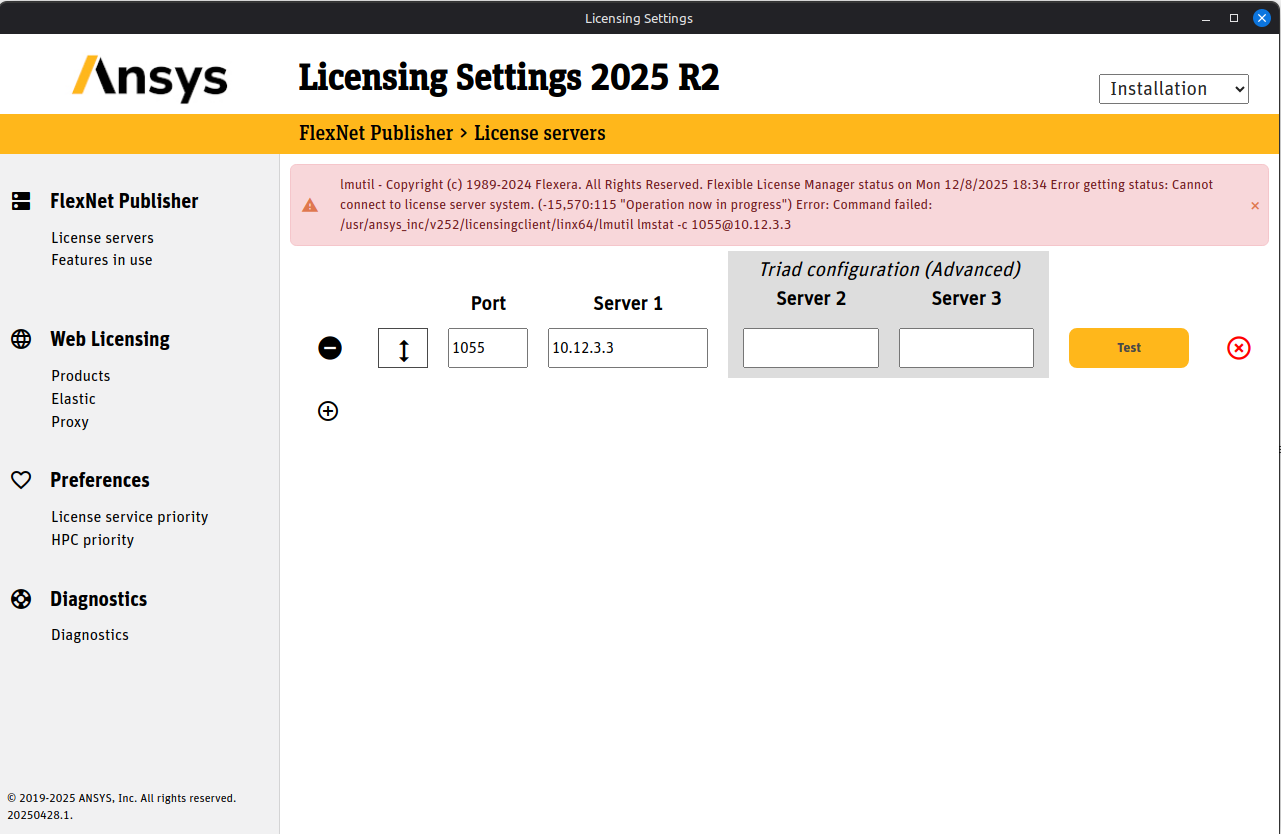Click the warning triangle icon in error banner

[x=310, y=205]
